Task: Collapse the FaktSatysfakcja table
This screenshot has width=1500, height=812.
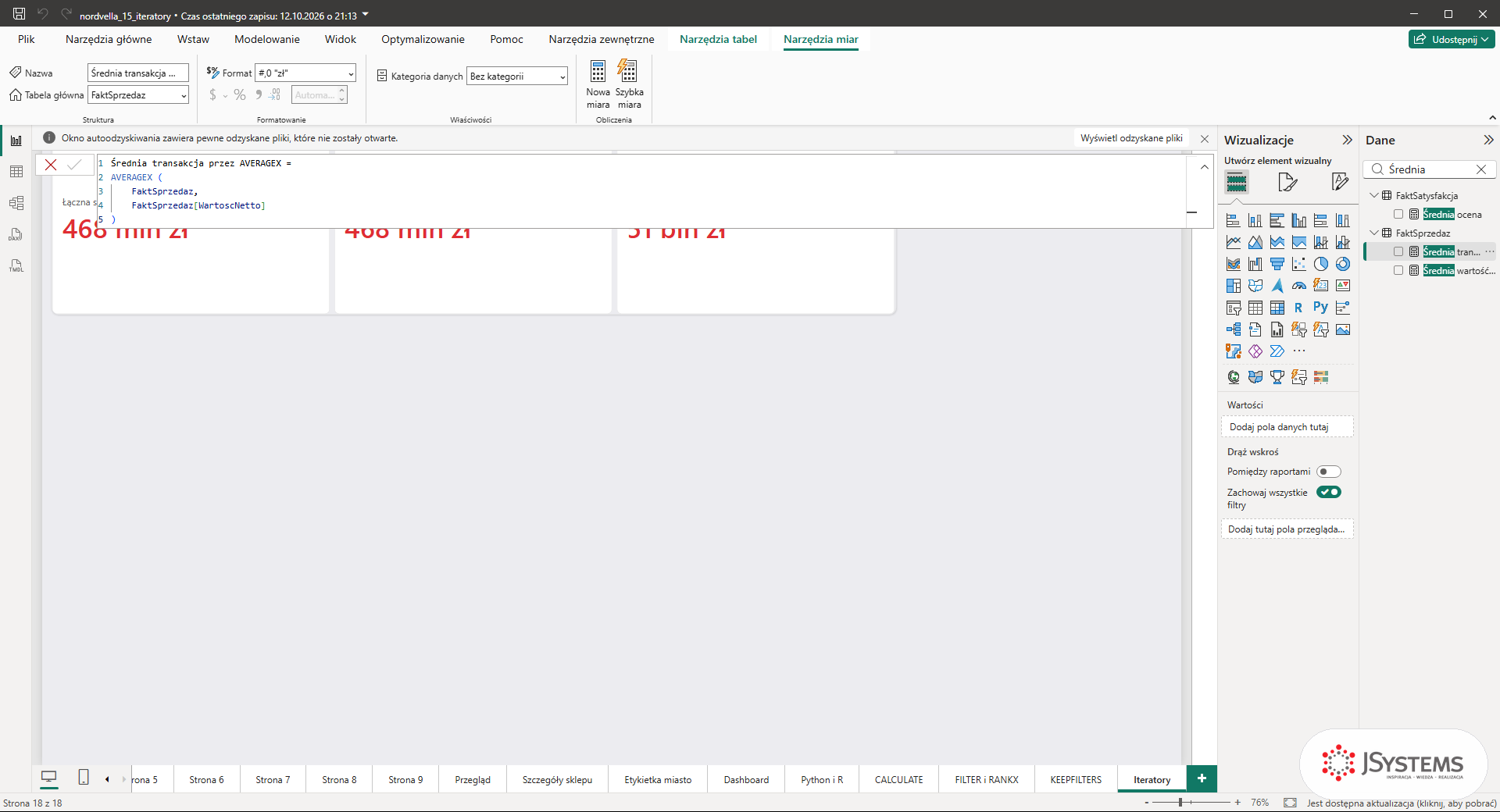Action: coord(1375,195)
